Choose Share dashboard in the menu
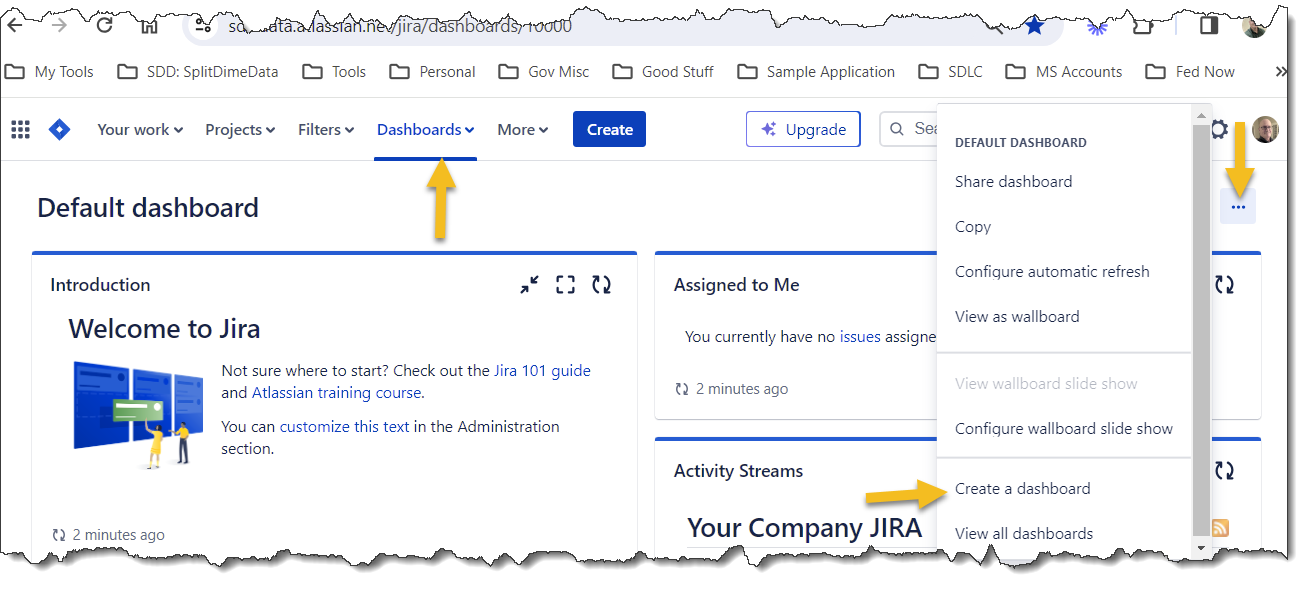This screenshot has width=1304, height=590. point(1014,181)
